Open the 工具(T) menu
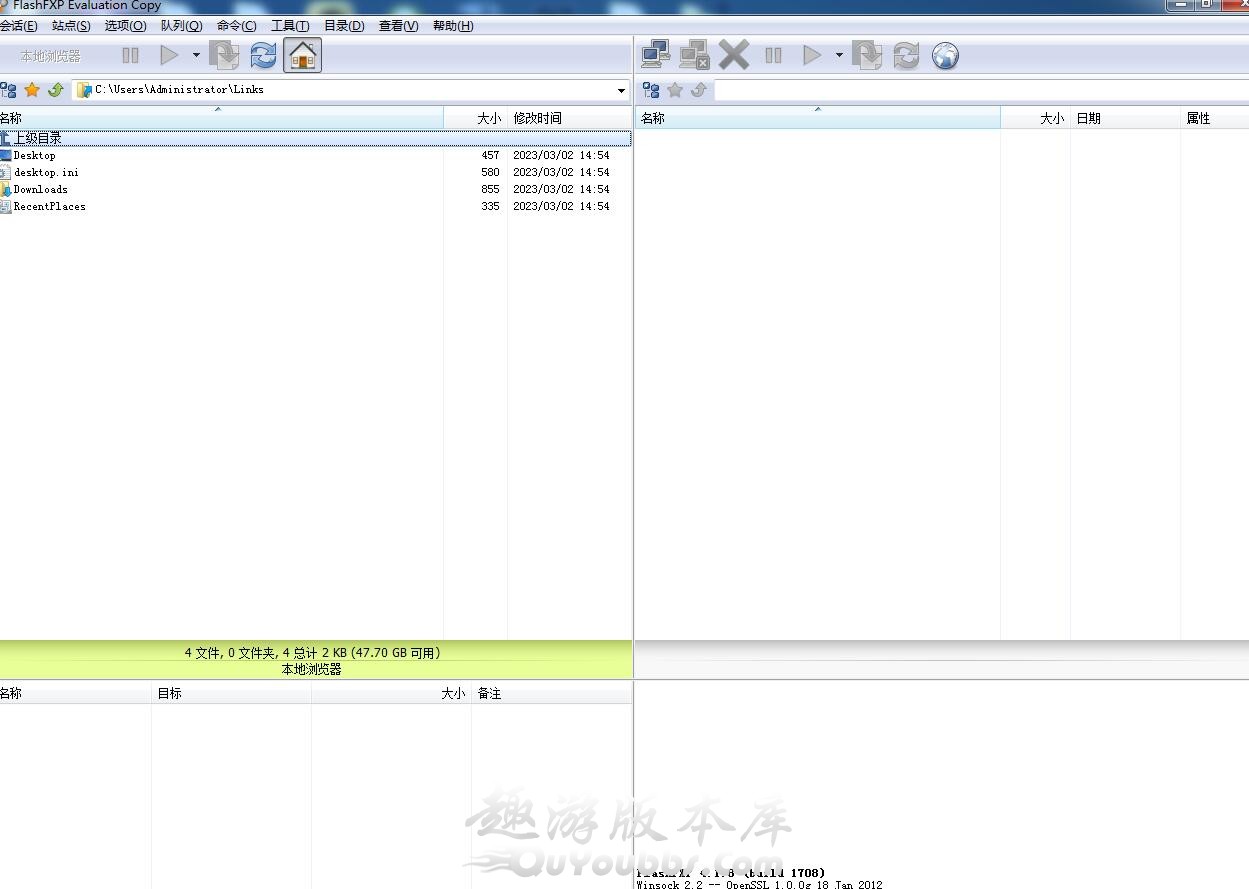The height and width of the screenshot is (889, 1249). coord(290,26)
